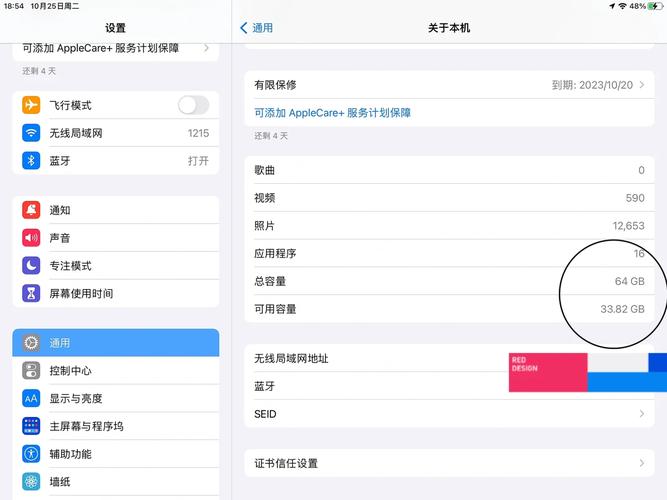Tap the 照片 12,653 value
The width and height of the screenshot is (667, 500).
point(628,226)
